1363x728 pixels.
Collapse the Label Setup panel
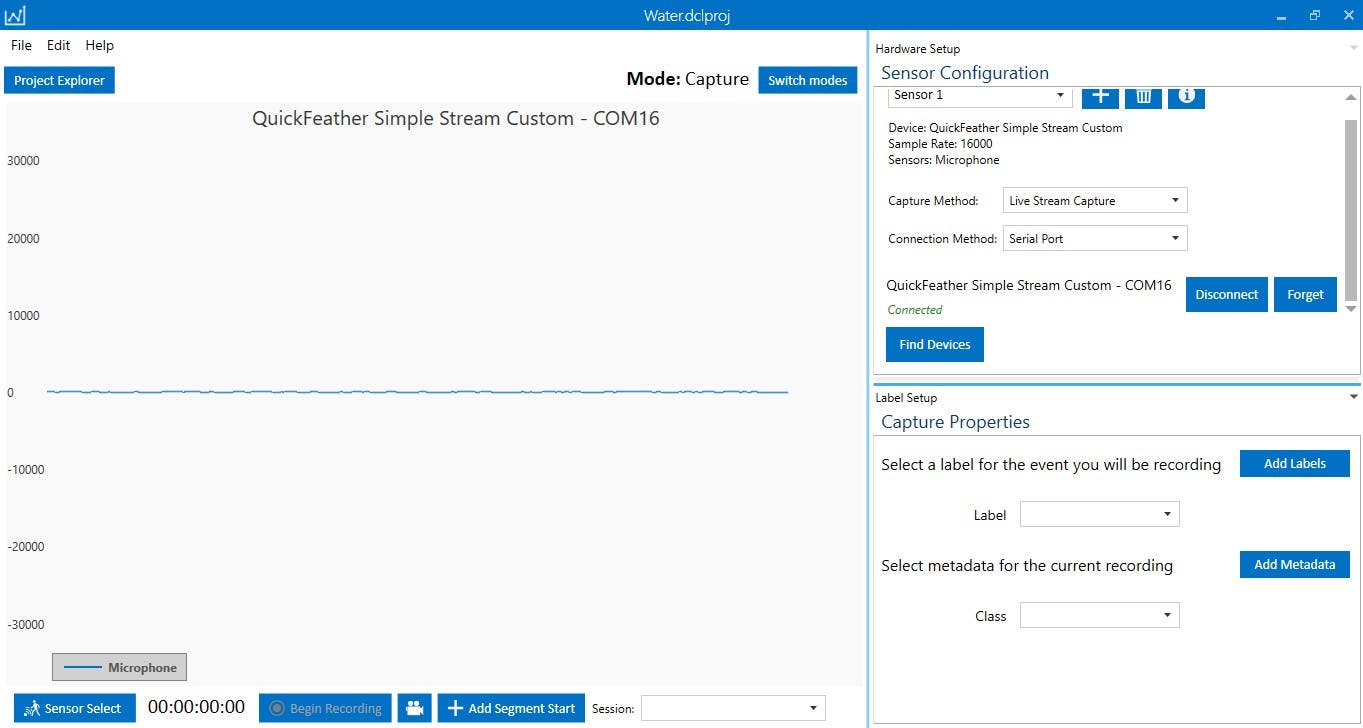coord(1354,397)
